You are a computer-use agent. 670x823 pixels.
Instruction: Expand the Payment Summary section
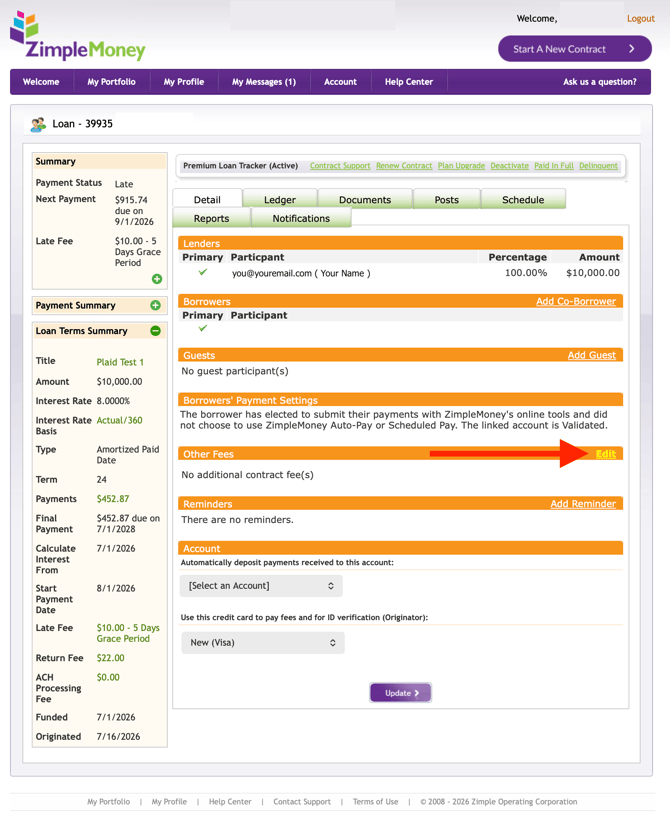coord(155,305)
